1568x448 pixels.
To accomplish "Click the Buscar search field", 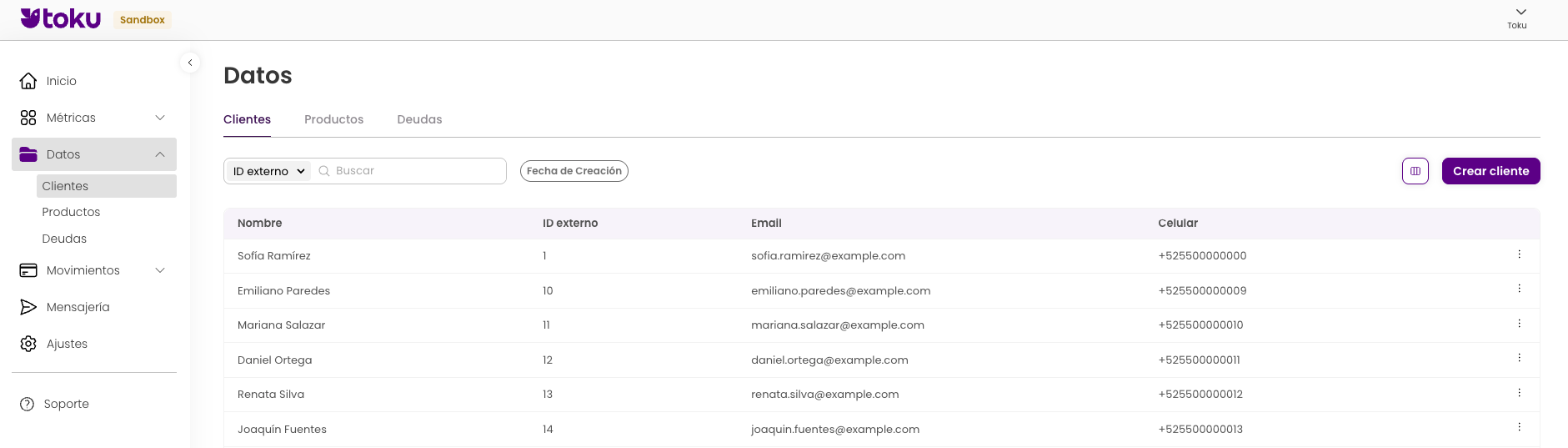I will [415, 171].
